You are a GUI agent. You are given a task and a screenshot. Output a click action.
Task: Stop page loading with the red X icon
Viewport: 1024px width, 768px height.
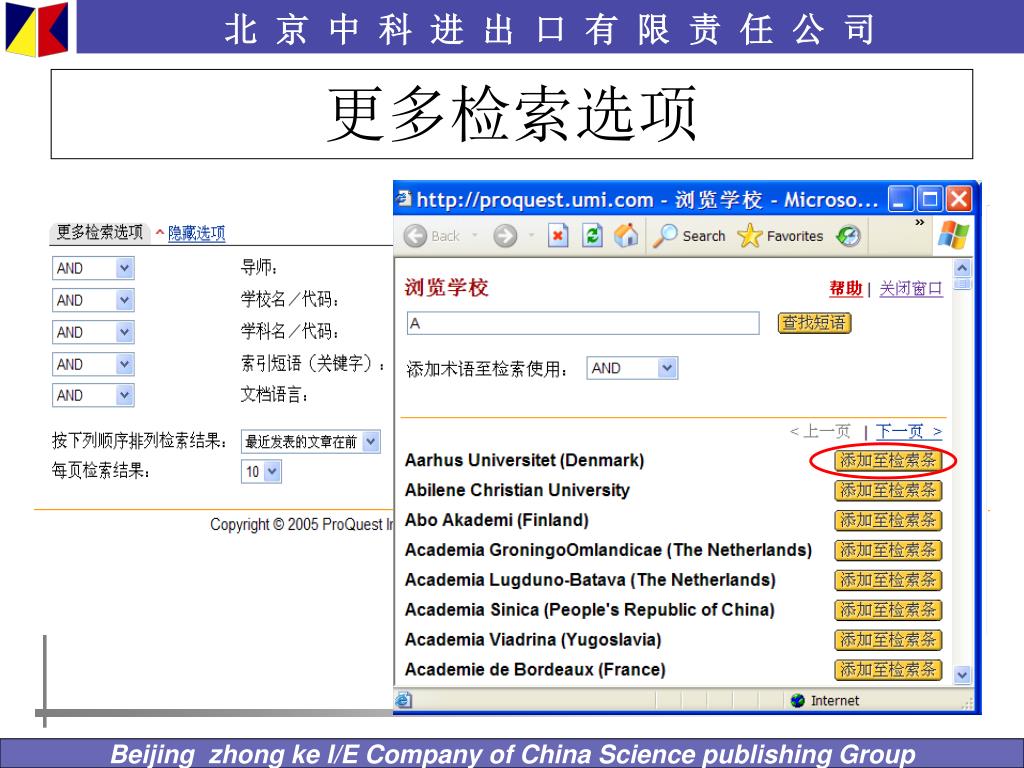point(557,236)
